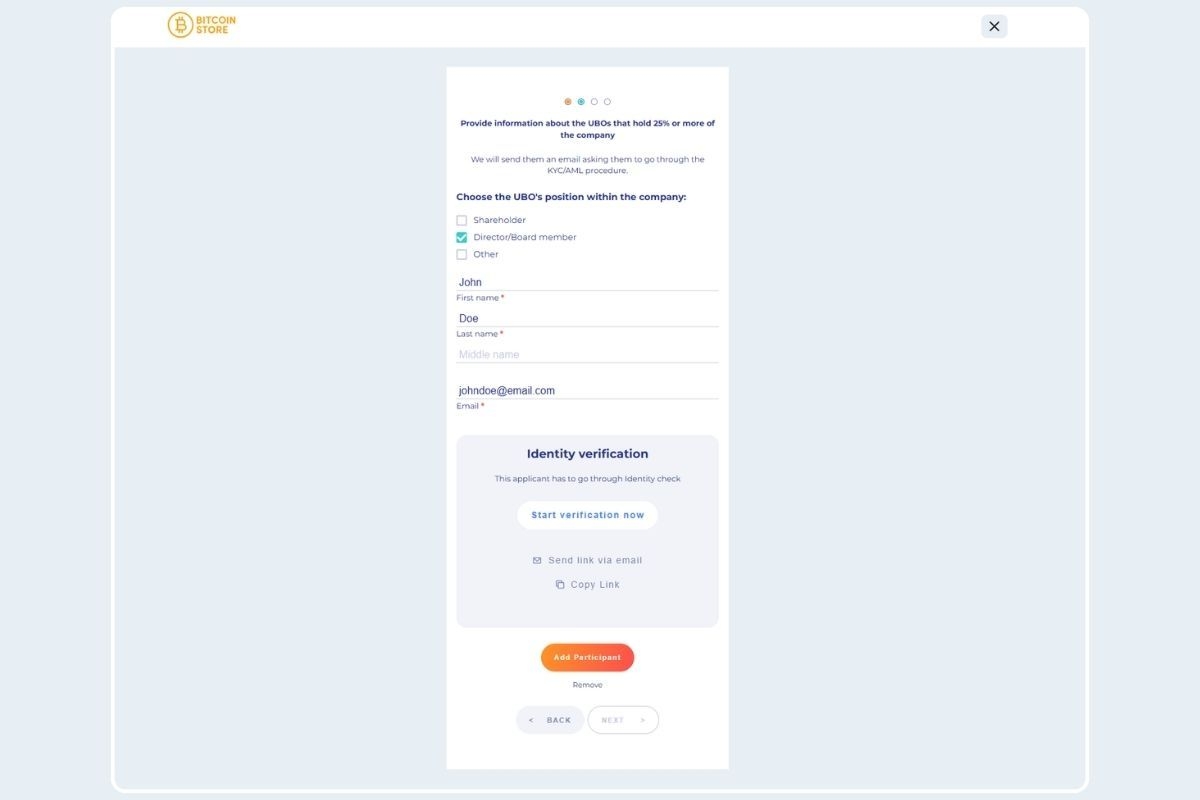
Task: Tick the Other position checkbox
Action: click(x=462, y=254)
